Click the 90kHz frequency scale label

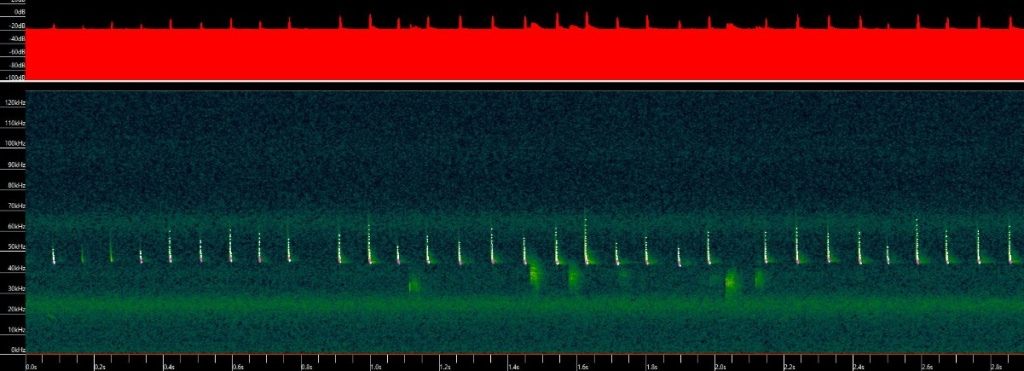[x=15, y=165]
